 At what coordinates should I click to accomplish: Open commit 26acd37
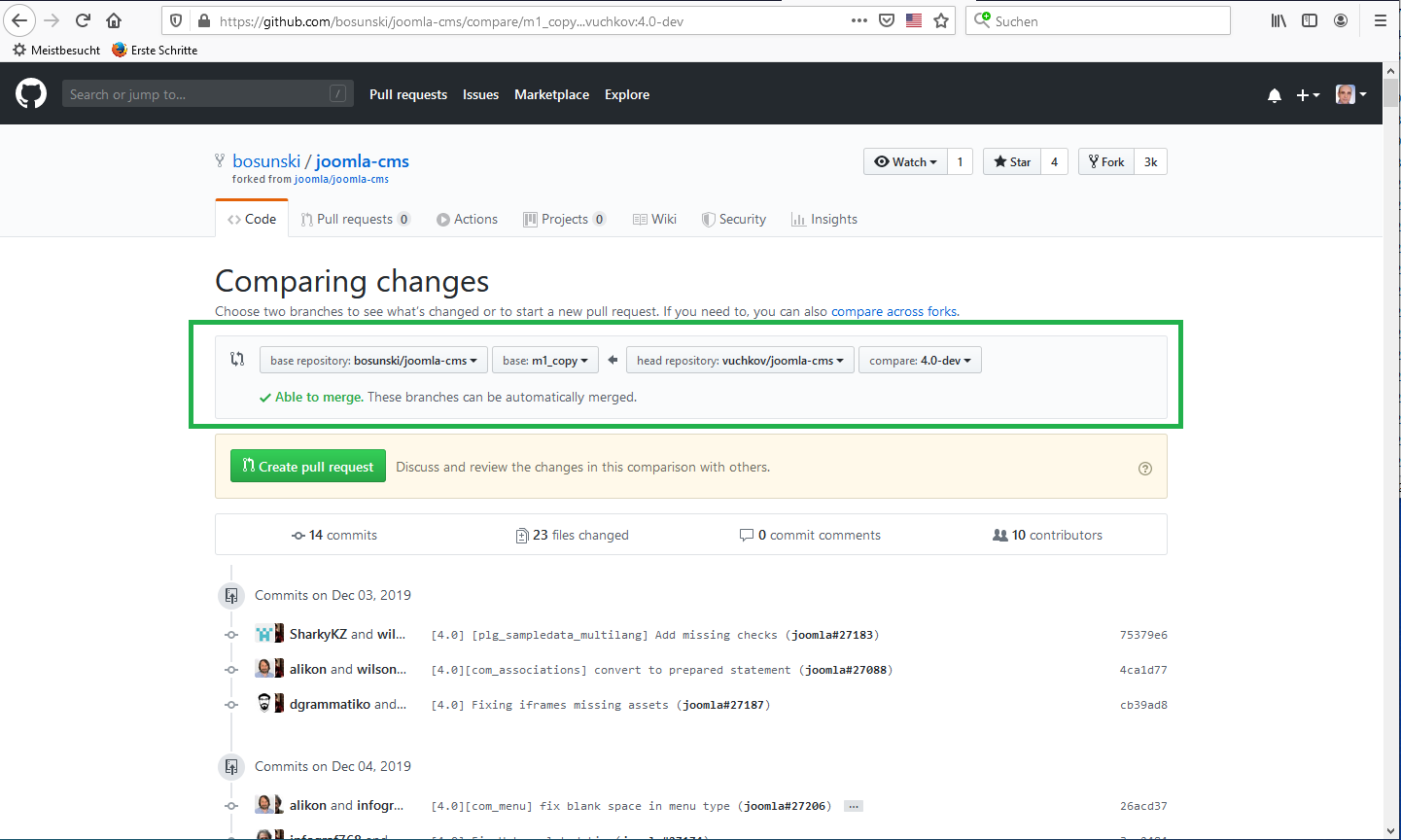click(1143, 806)
